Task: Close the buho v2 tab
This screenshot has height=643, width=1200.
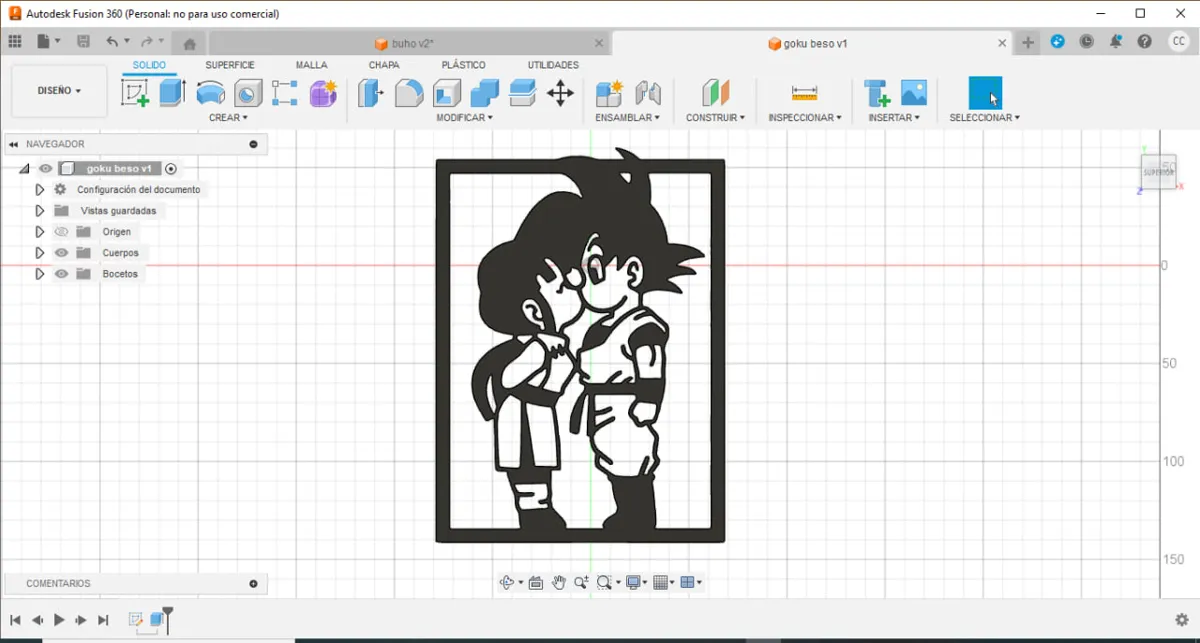Action: tap(599, 43)
